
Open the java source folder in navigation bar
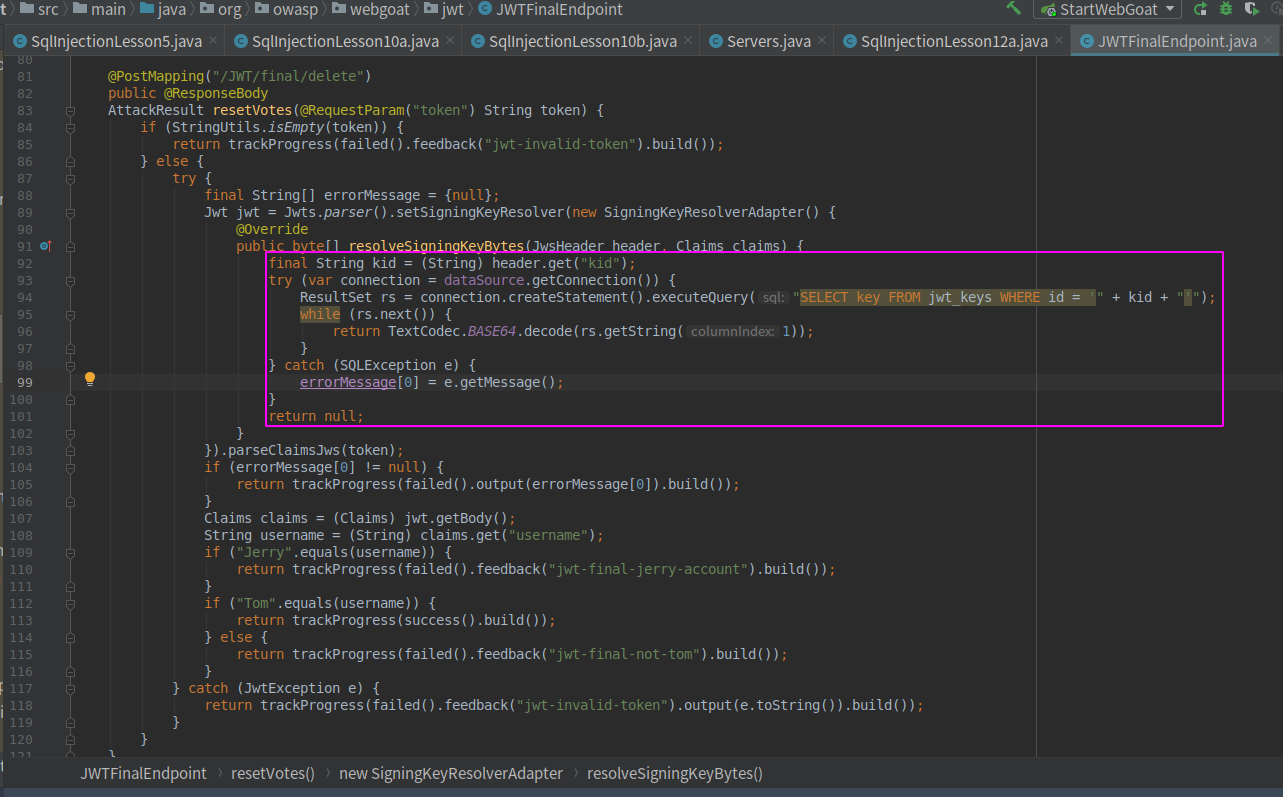(164, 9)
